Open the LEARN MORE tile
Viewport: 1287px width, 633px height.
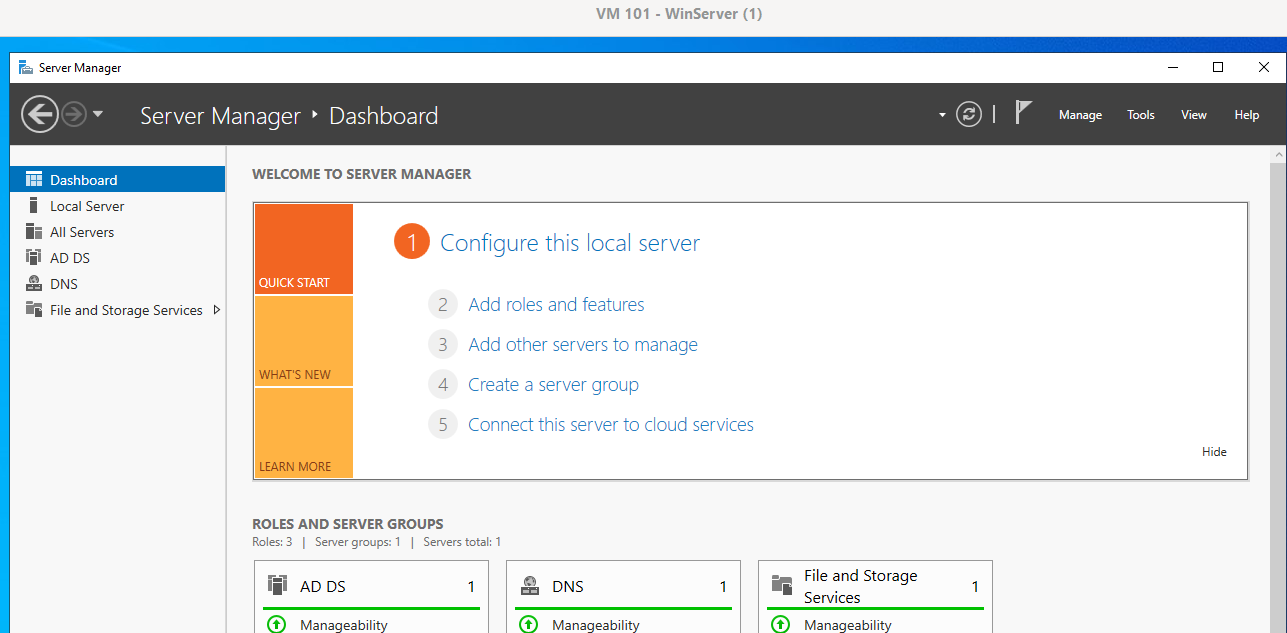click(x=304, y=433)
